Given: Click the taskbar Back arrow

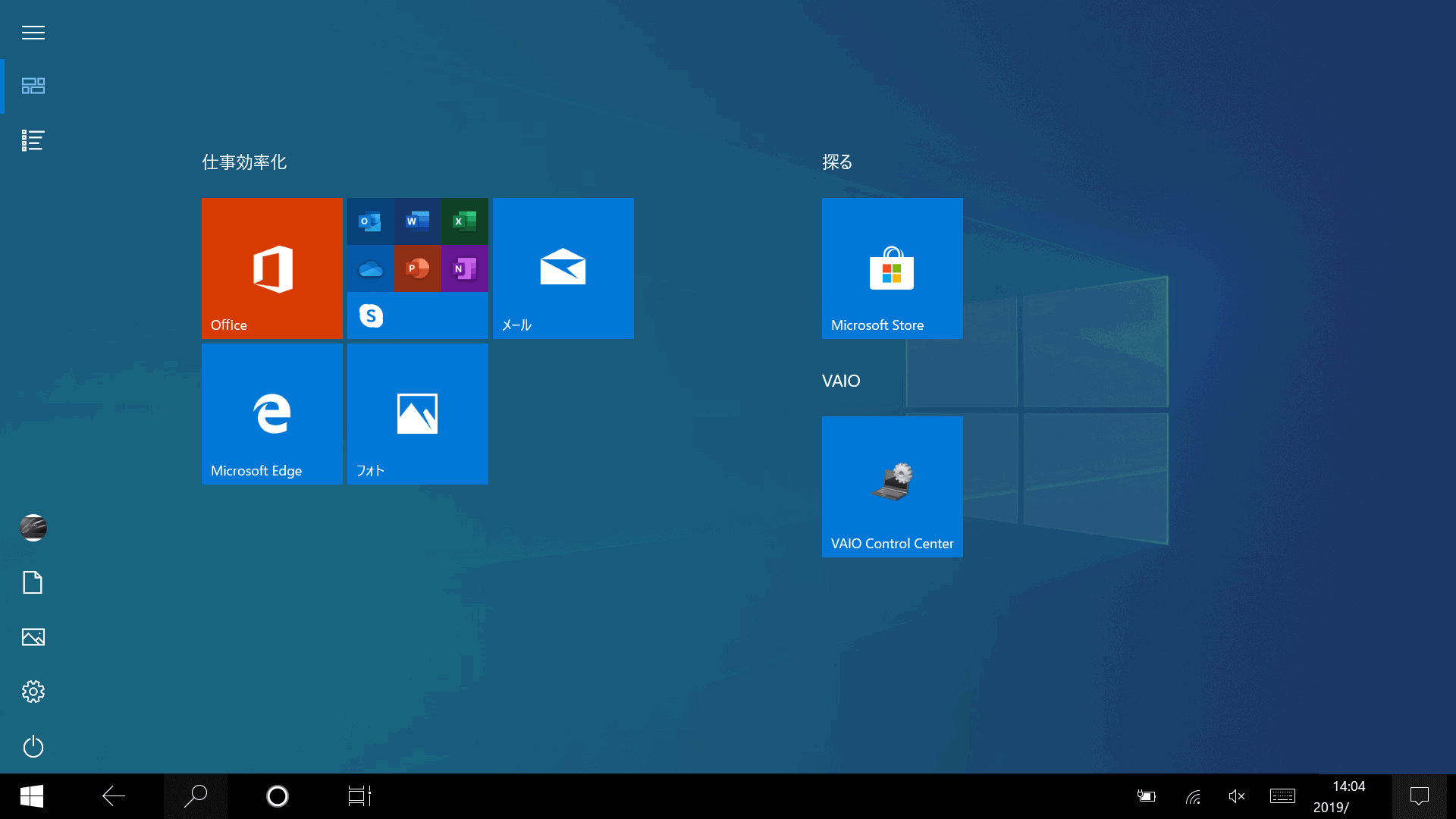Looking at the screenshot, I should (x=114, y=796).
